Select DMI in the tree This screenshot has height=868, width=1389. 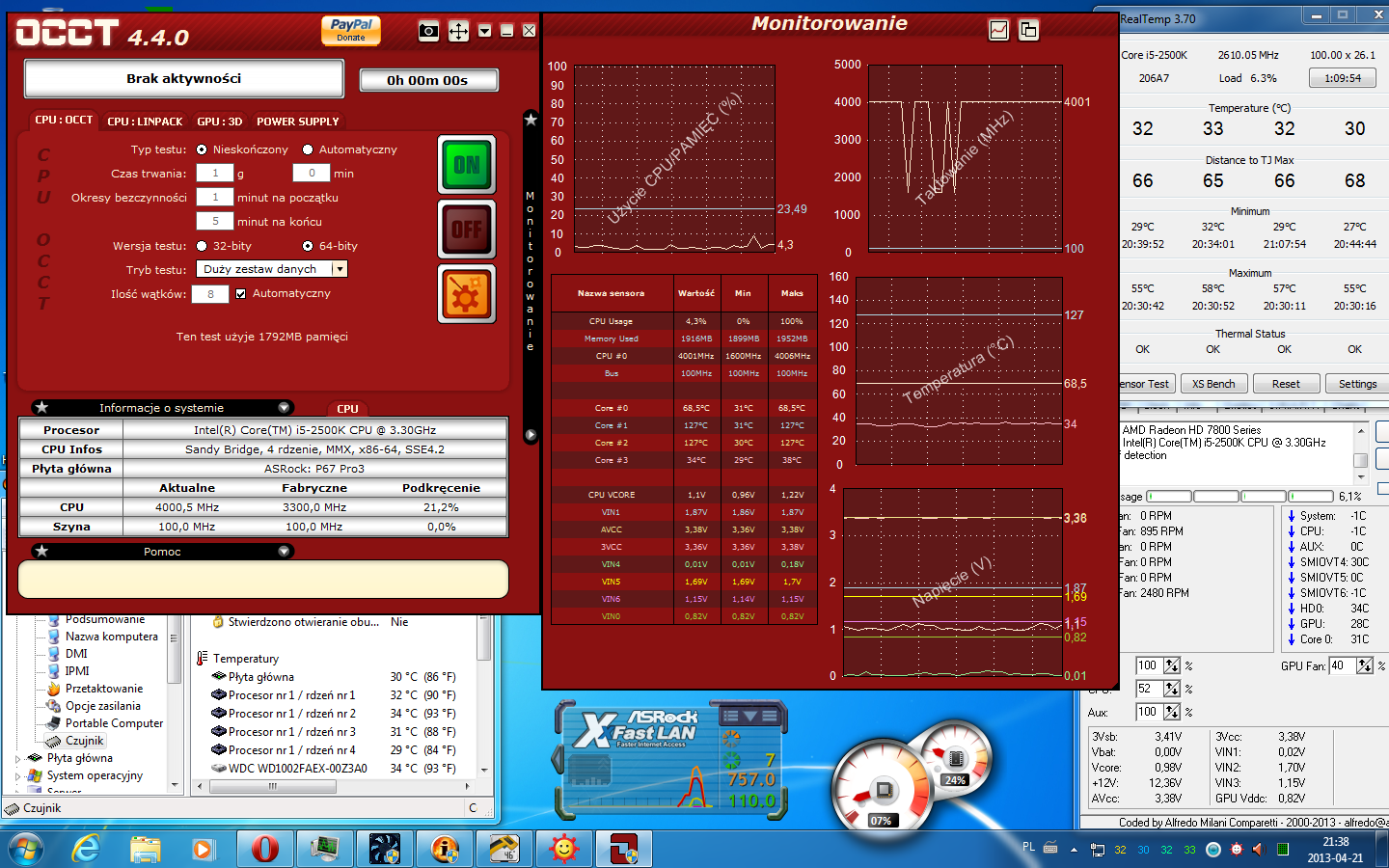(x=76, y=654)
